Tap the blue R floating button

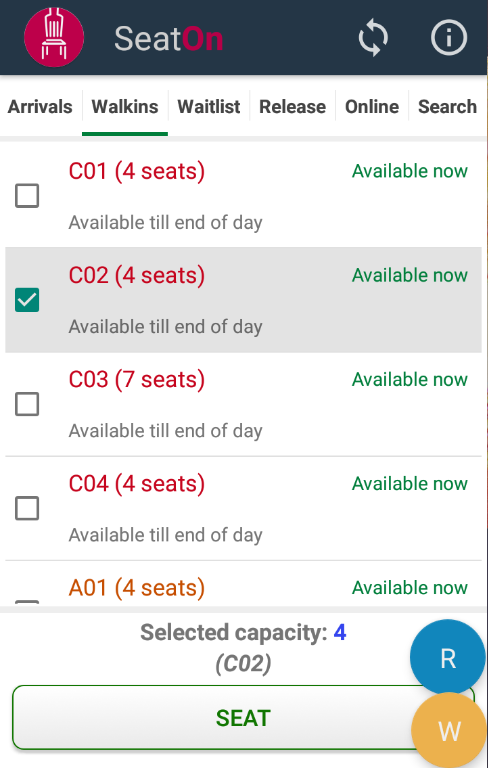(x=448, y=658)
